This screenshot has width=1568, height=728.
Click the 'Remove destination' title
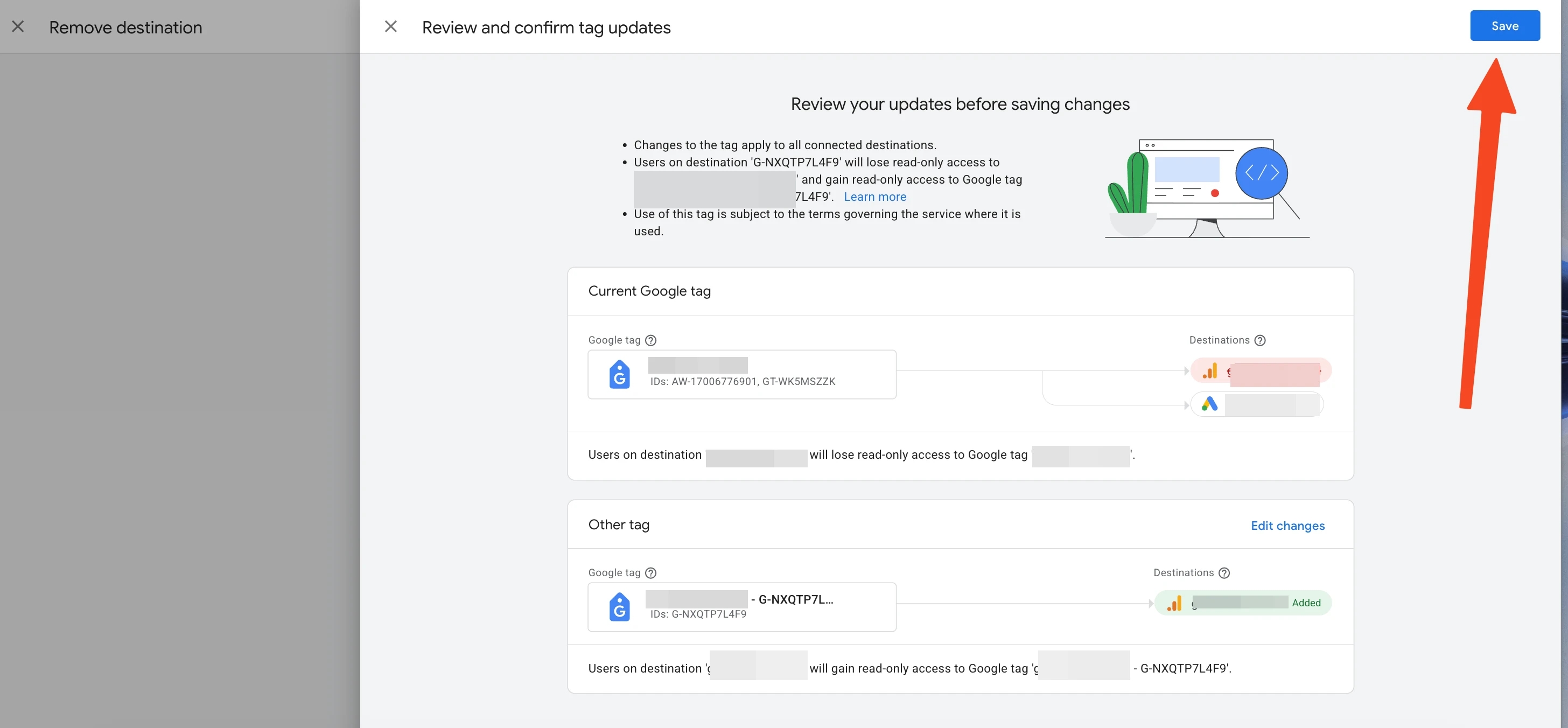[125, 27]
